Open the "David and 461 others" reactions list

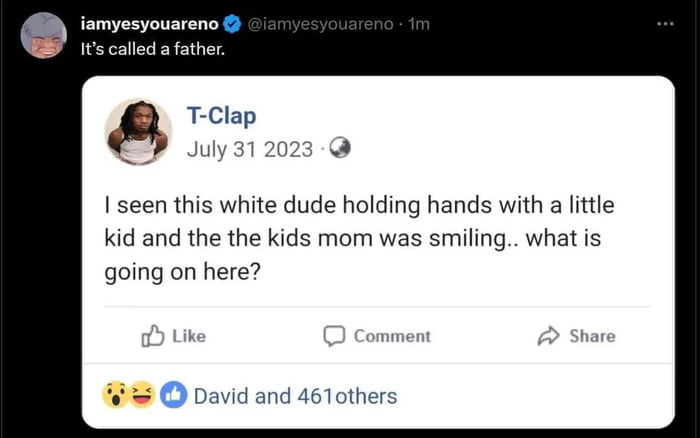coord(295,396)
